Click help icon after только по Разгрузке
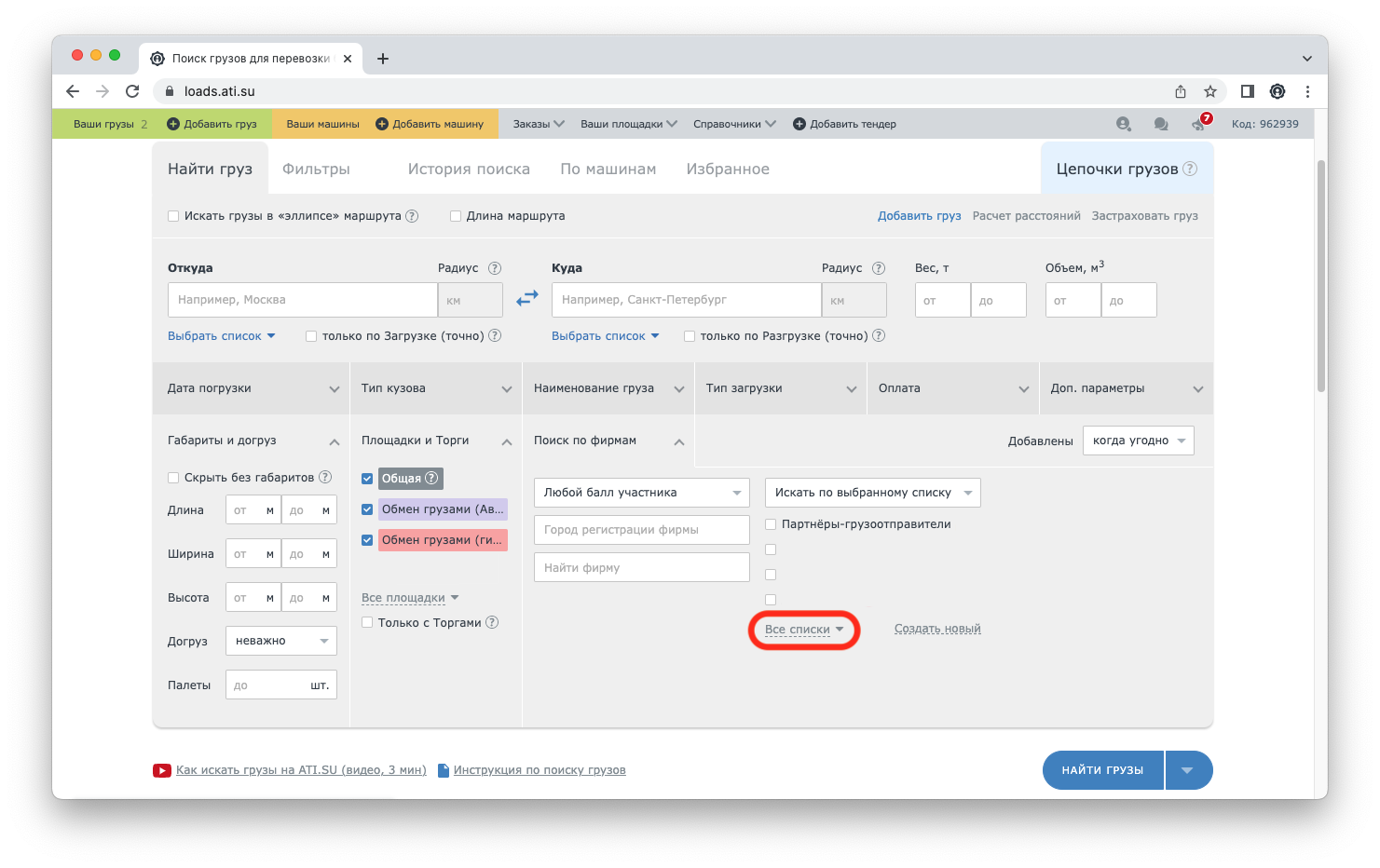Screen dimensions: 1380x868 pyautogui.click(x=879, y=335)
